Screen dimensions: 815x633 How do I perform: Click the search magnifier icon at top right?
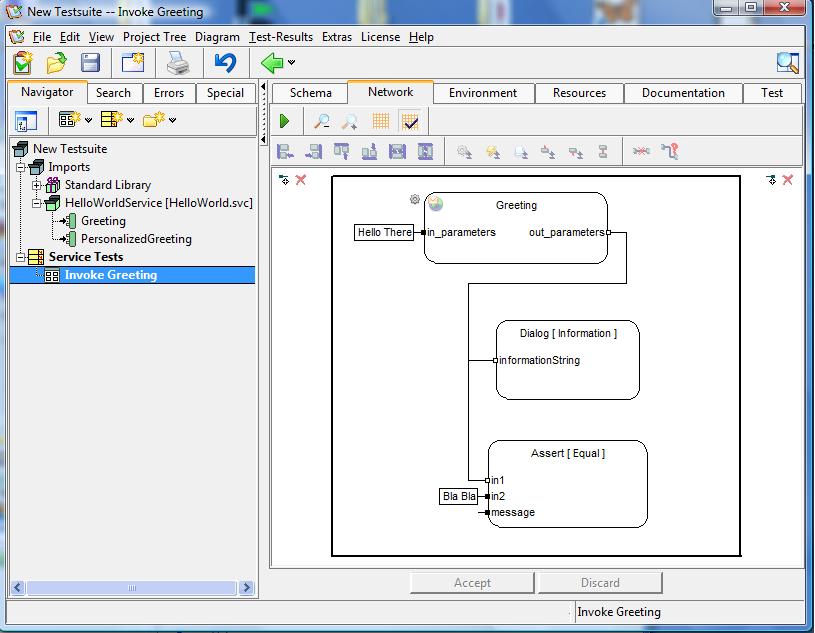tap(788, 63)
